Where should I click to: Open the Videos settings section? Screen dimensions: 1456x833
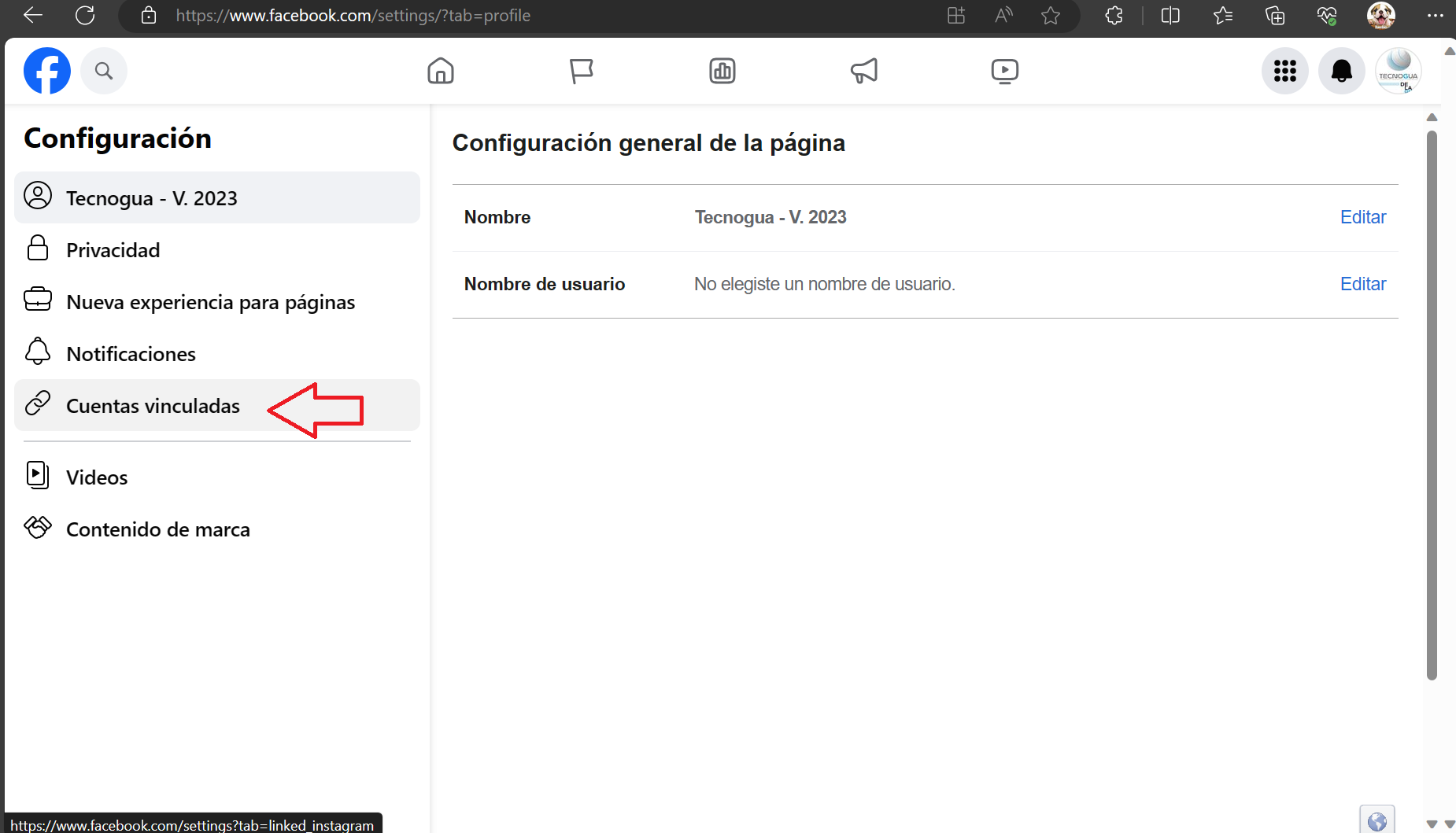(x=96, y=477)
